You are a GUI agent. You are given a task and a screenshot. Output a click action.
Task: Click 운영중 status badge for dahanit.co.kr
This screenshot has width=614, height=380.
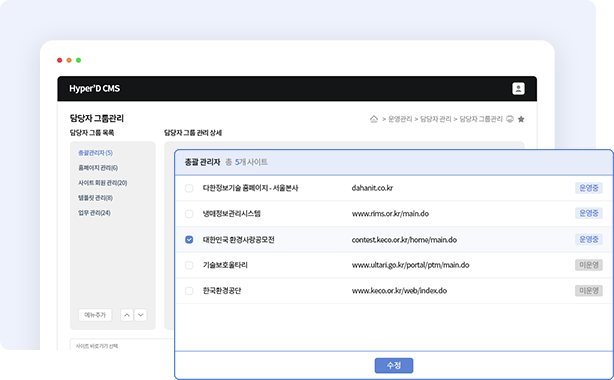pyautogui.click(x=589, y=188)
